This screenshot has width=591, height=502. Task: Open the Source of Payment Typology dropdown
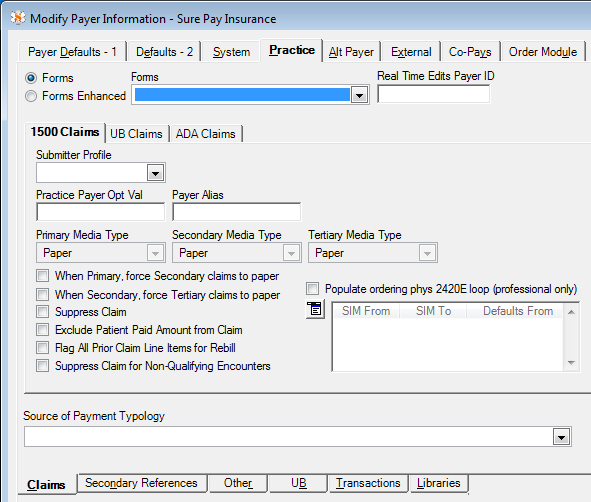pos(562,437)
